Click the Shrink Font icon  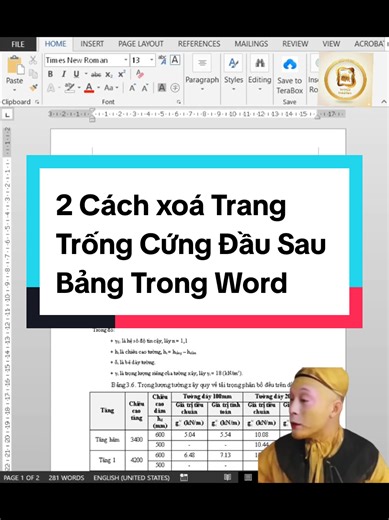pyautogui.click(x=145, y=88)
